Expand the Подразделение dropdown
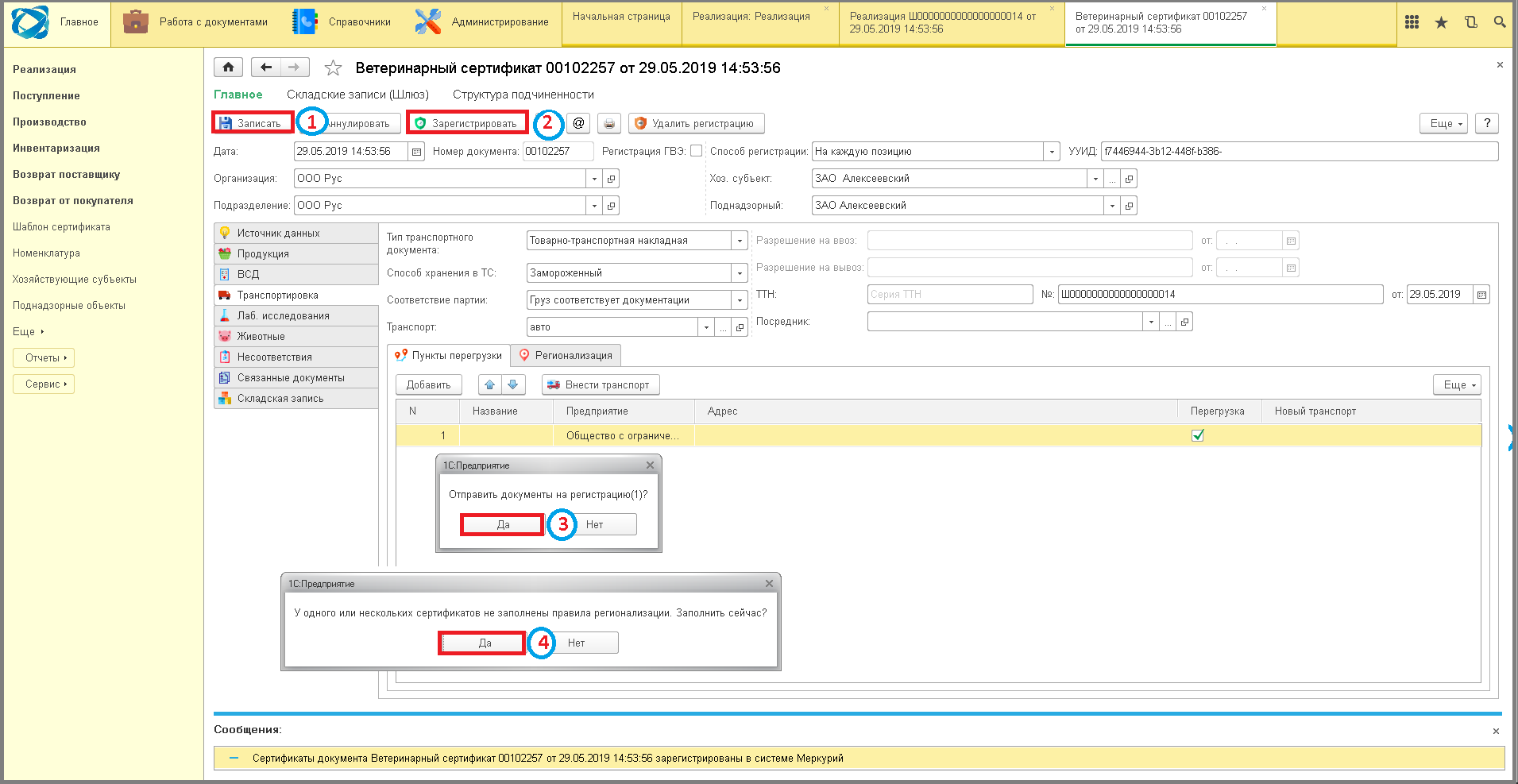Image resolution: width=1518 pixels, height=784 pixels. (x=594, y=206)
